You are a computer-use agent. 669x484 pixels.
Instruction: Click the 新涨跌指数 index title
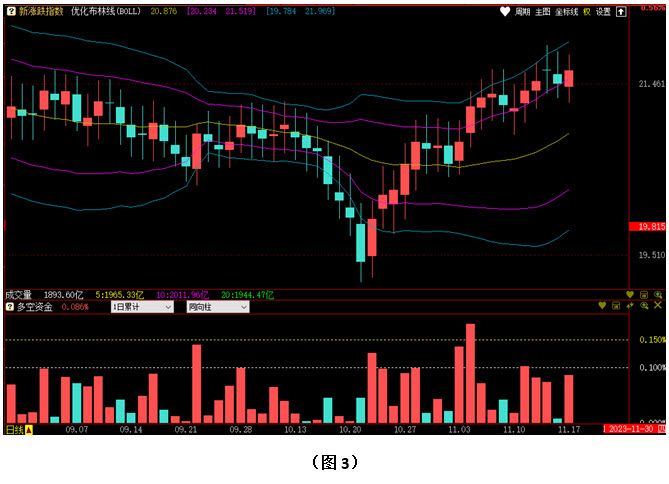tap(41, 11)
